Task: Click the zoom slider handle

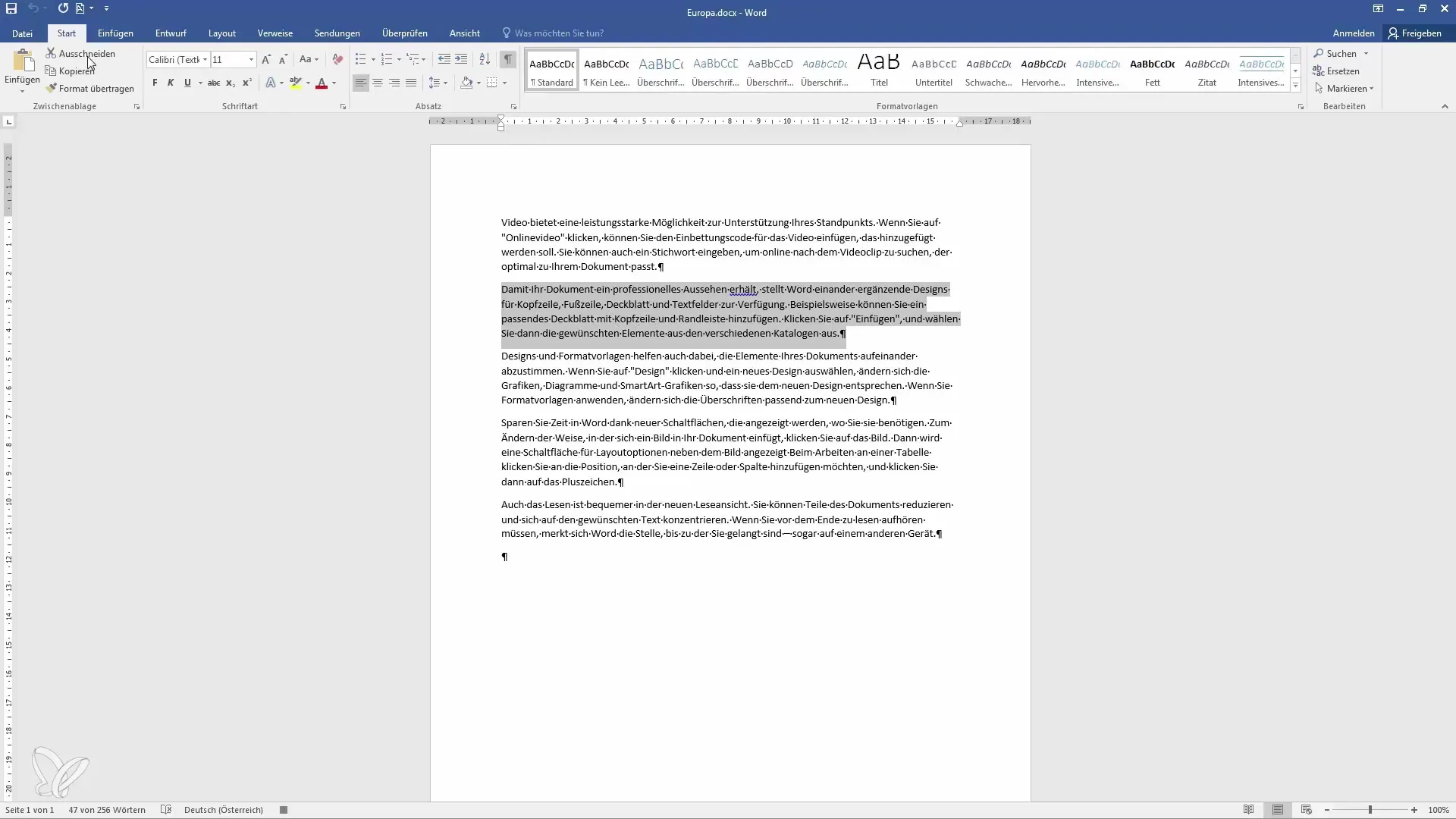Action: click(1370, 810)
